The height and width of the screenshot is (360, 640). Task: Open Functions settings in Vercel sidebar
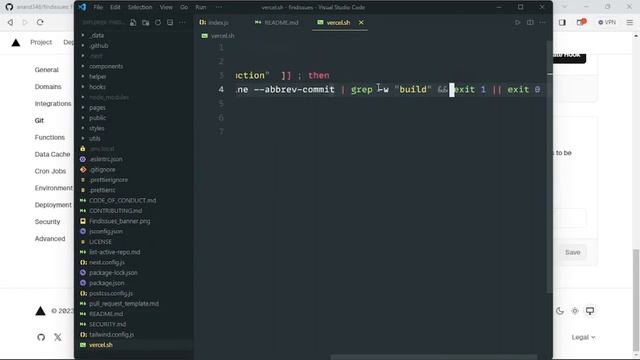pos(50,137)
